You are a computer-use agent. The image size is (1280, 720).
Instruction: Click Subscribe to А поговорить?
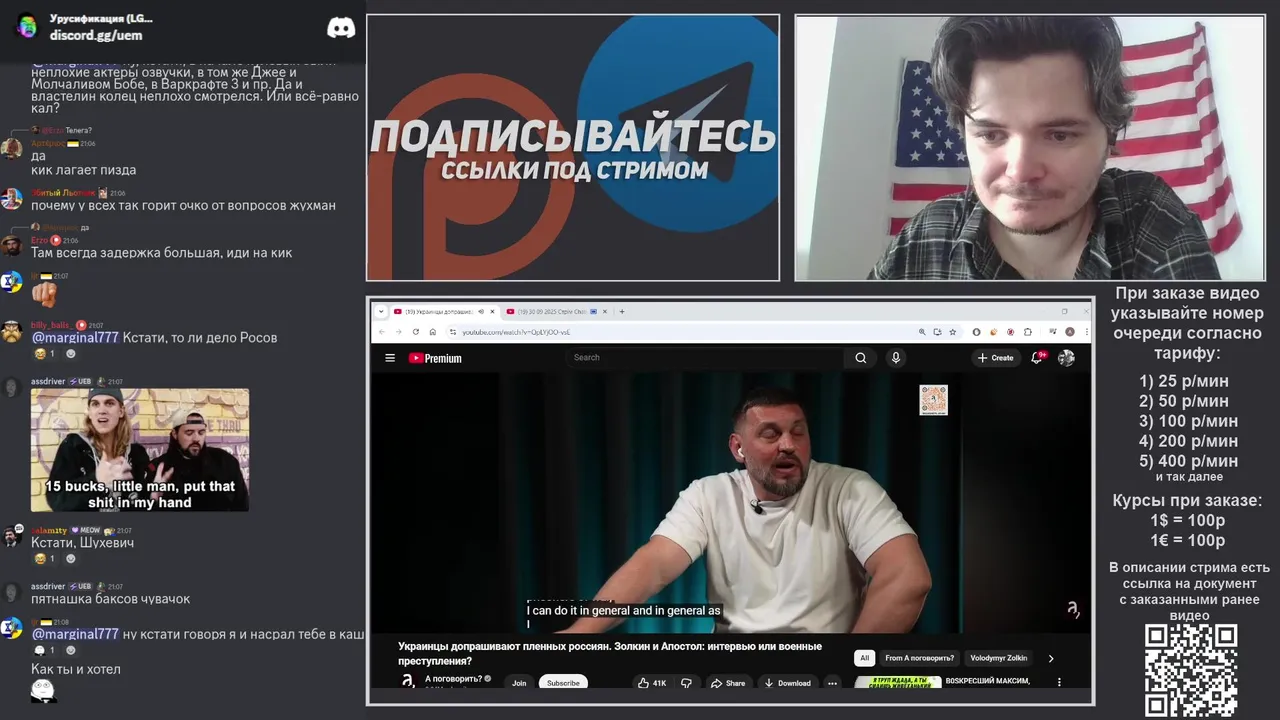tap(563, 683)
